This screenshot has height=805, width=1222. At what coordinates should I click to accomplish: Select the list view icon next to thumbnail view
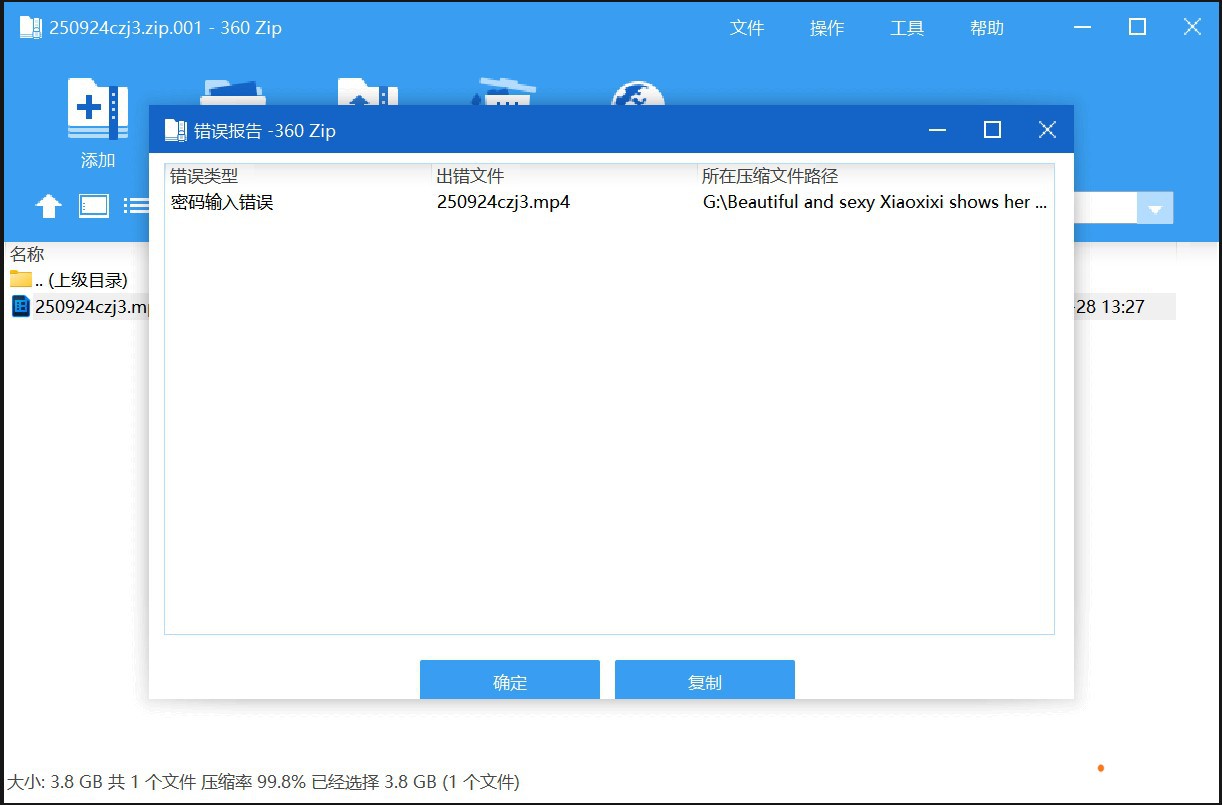tap(138, 205)
